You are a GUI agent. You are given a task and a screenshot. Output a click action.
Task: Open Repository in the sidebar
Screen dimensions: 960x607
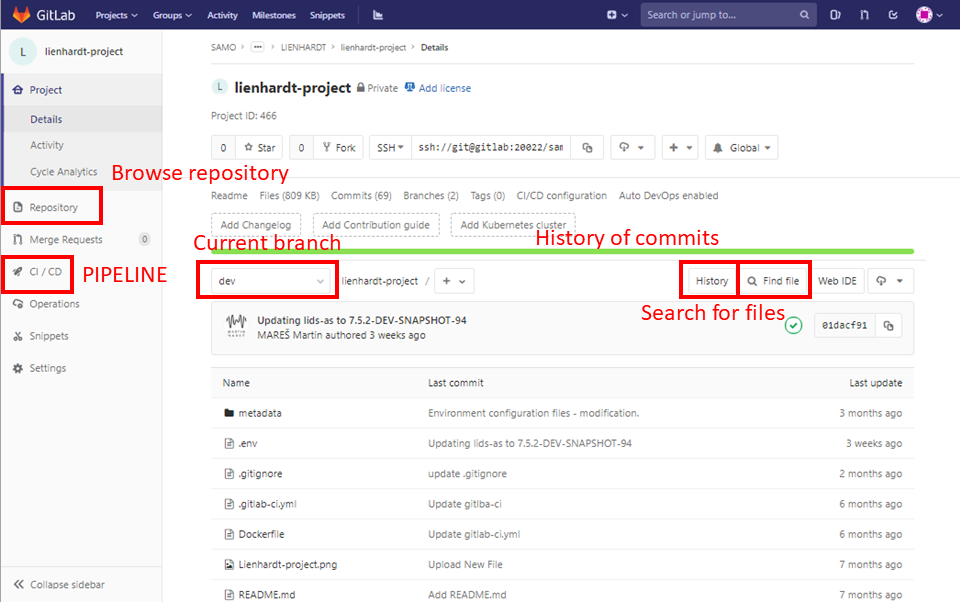53,207
